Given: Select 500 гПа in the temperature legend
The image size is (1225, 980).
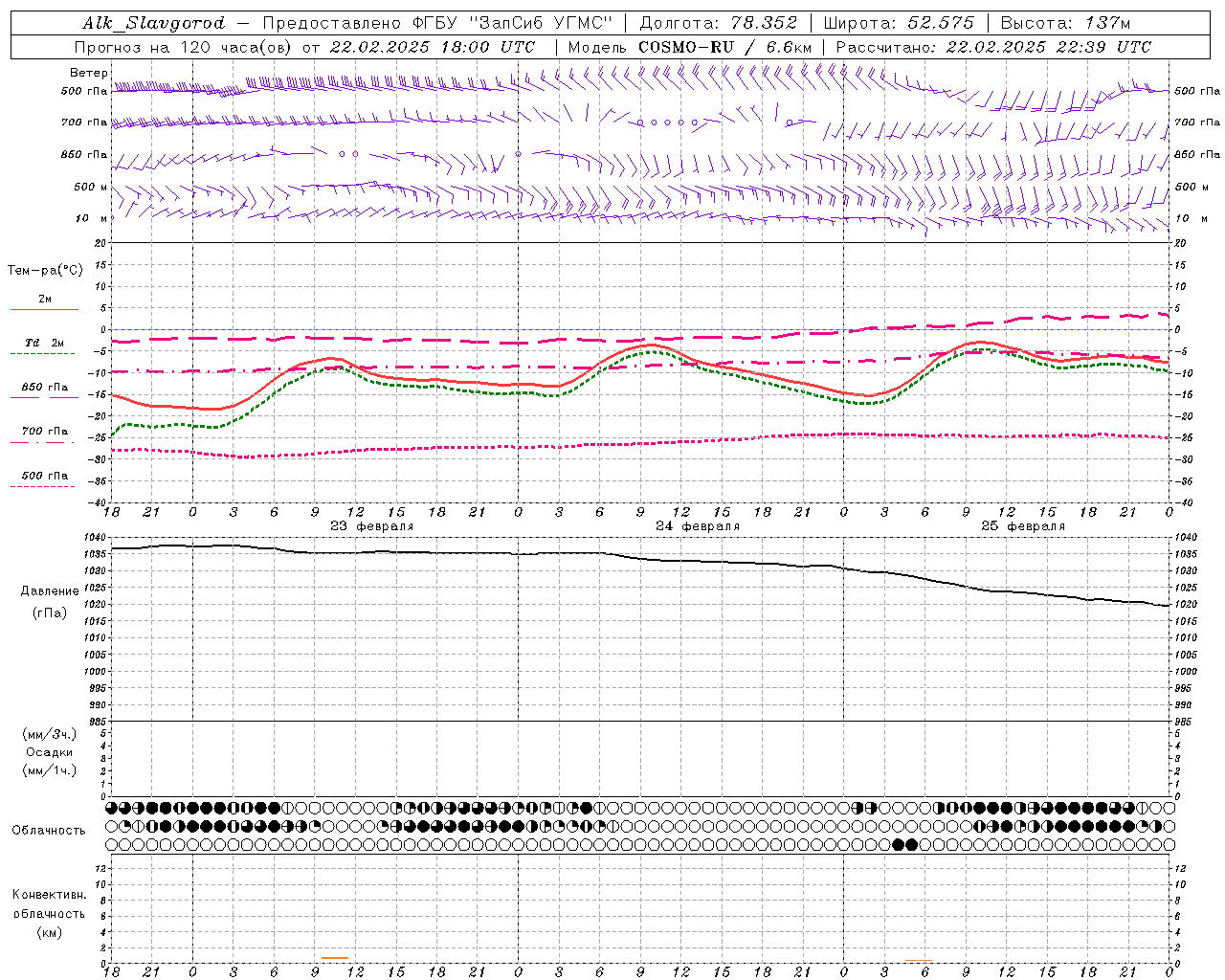Looking at the screenshot, I should click(45, 475).
